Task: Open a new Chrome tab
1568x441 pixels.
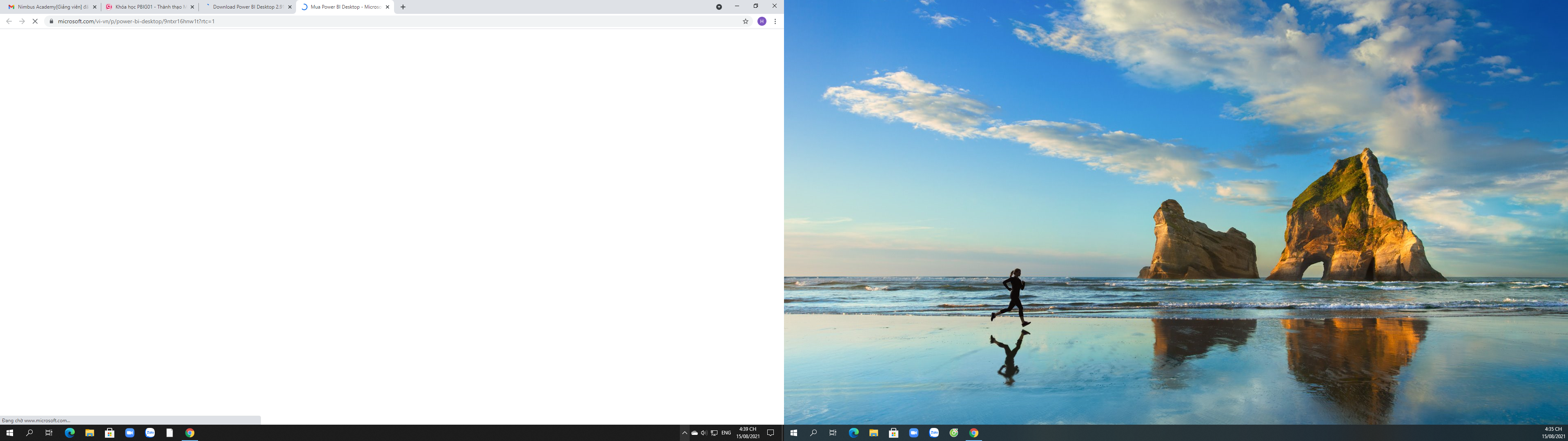Action: coord(403,7)
